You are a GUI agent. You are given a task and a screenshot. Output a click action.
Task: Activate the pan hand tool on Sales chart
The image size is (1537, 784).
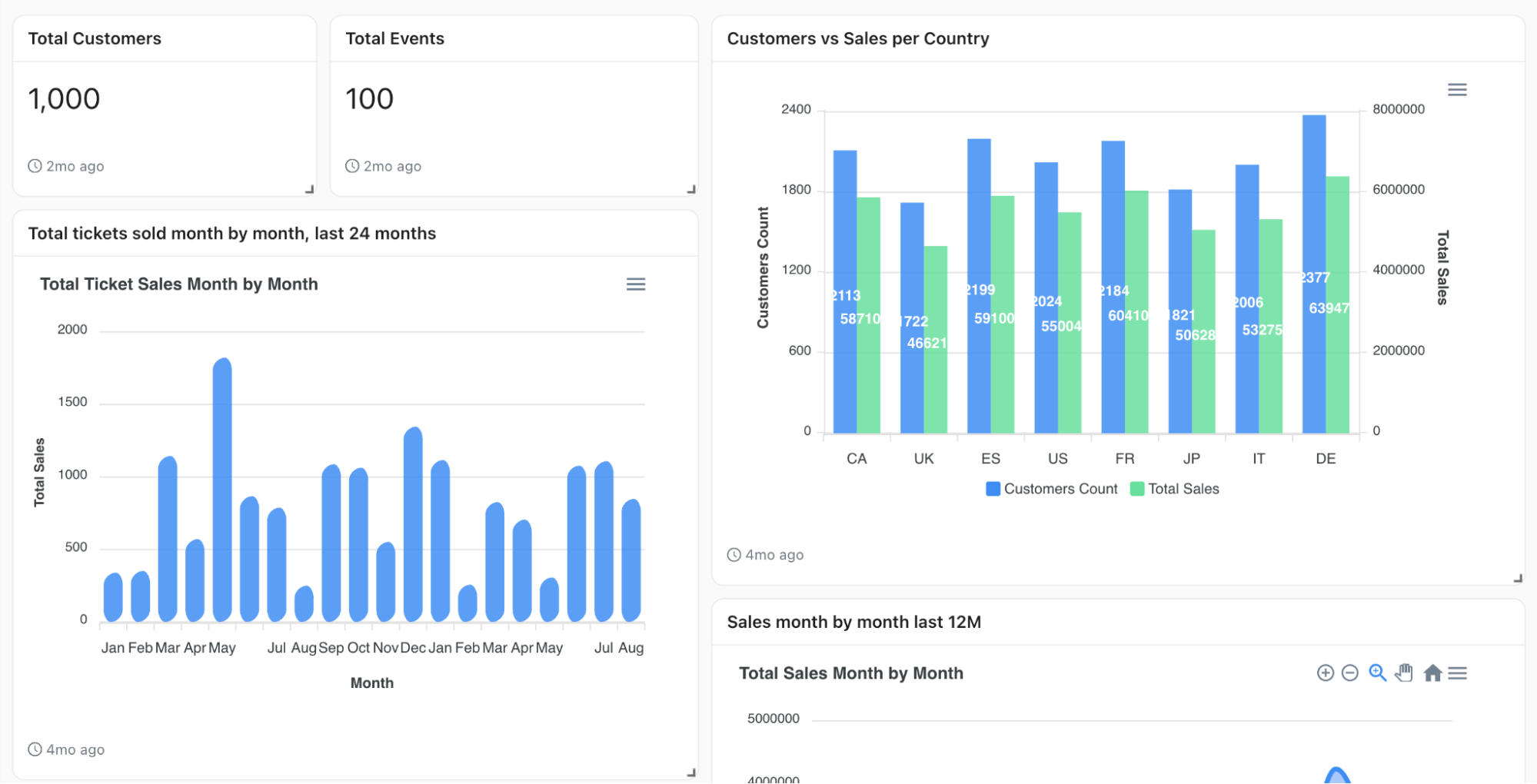tap(1403, 673)
